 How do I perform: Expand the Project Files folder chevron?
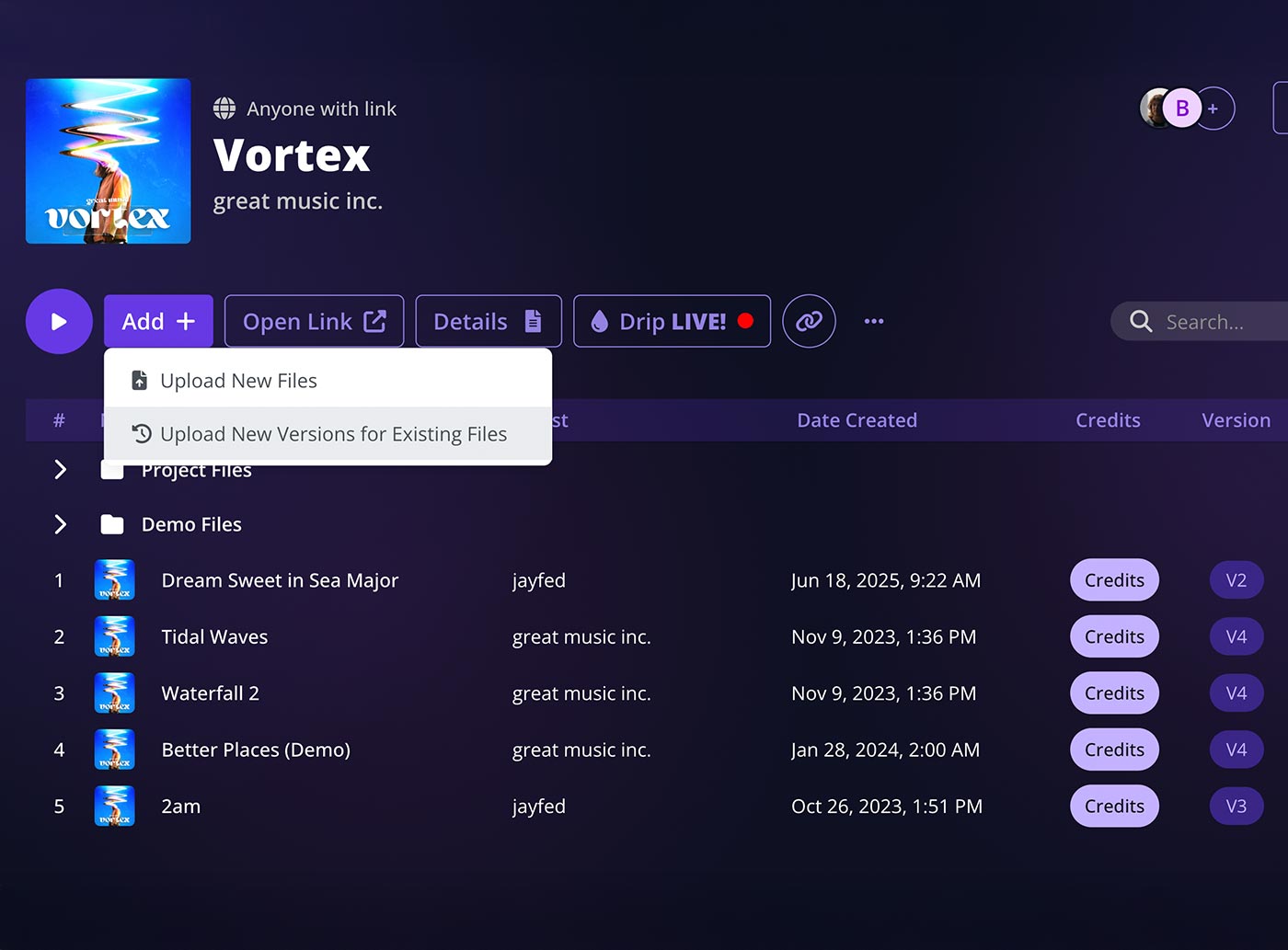click(x=61, y=470)
